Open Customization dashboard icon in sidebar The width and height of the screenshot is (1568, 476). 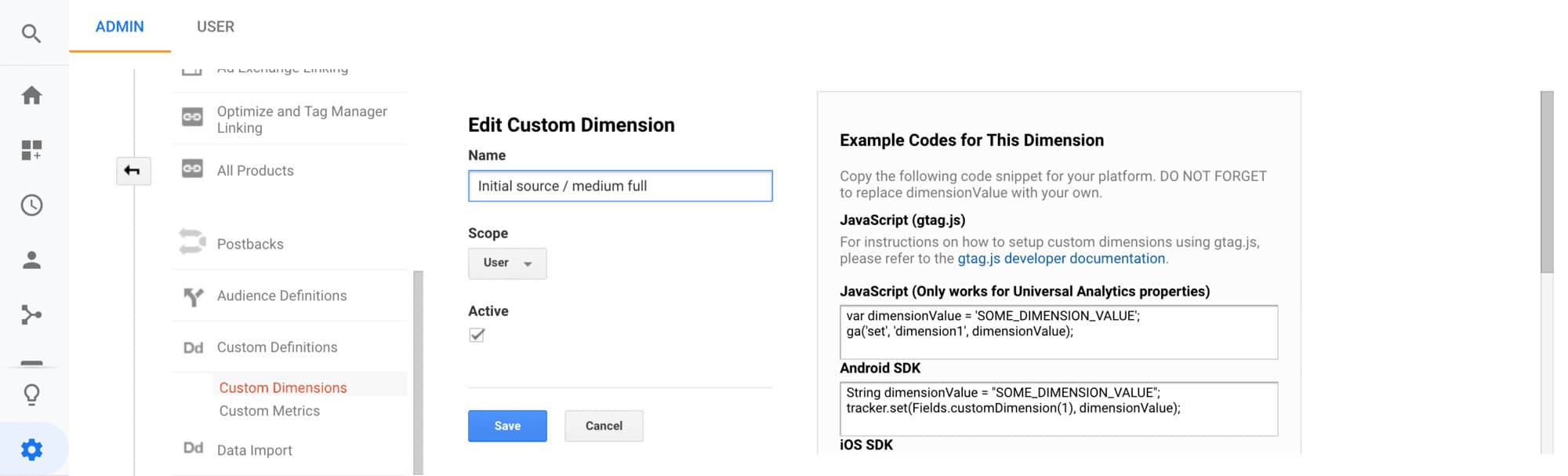[31, 150]
